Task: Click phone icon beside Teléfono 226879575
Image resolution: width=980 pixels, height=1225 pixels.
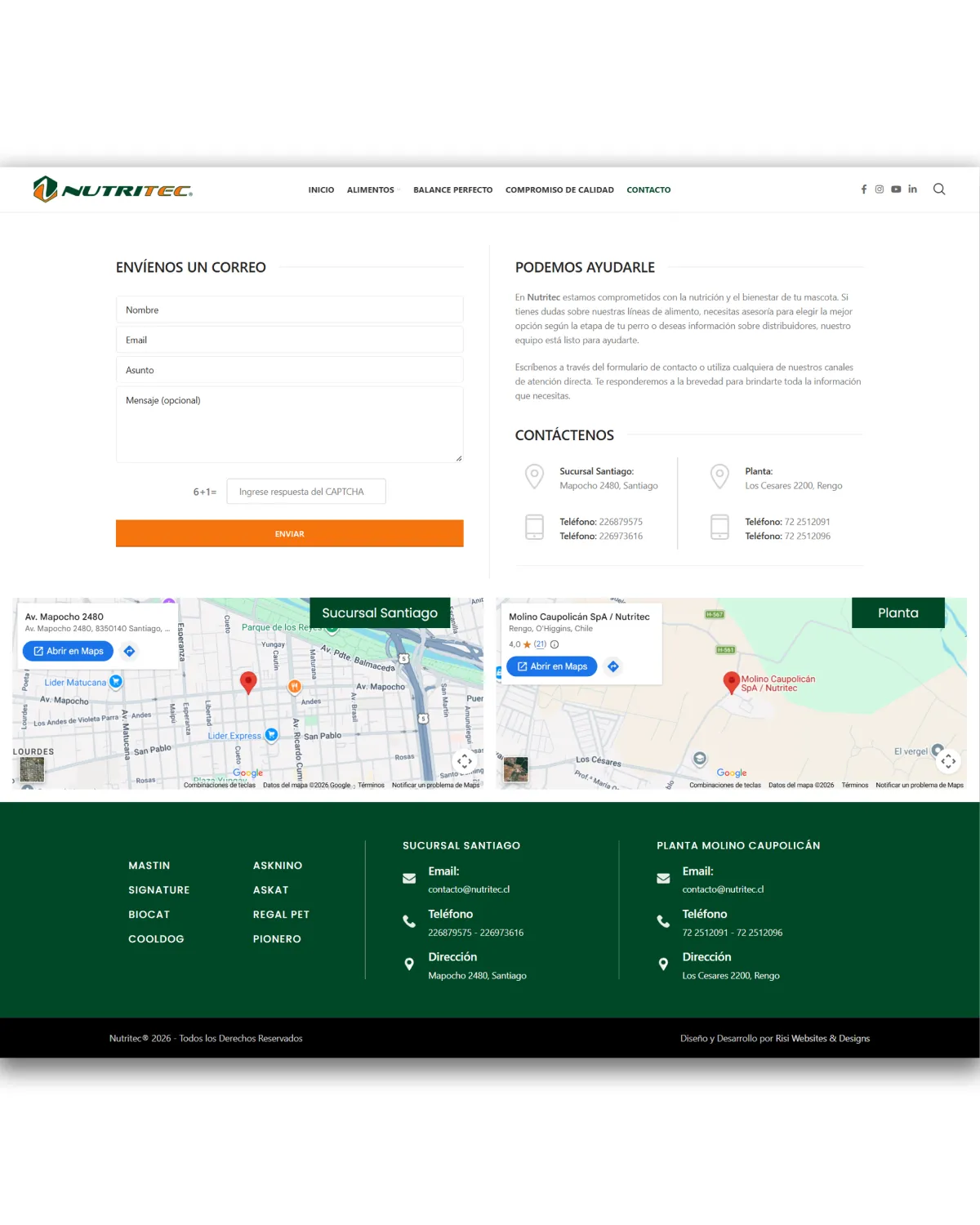Action: [534, 527]
